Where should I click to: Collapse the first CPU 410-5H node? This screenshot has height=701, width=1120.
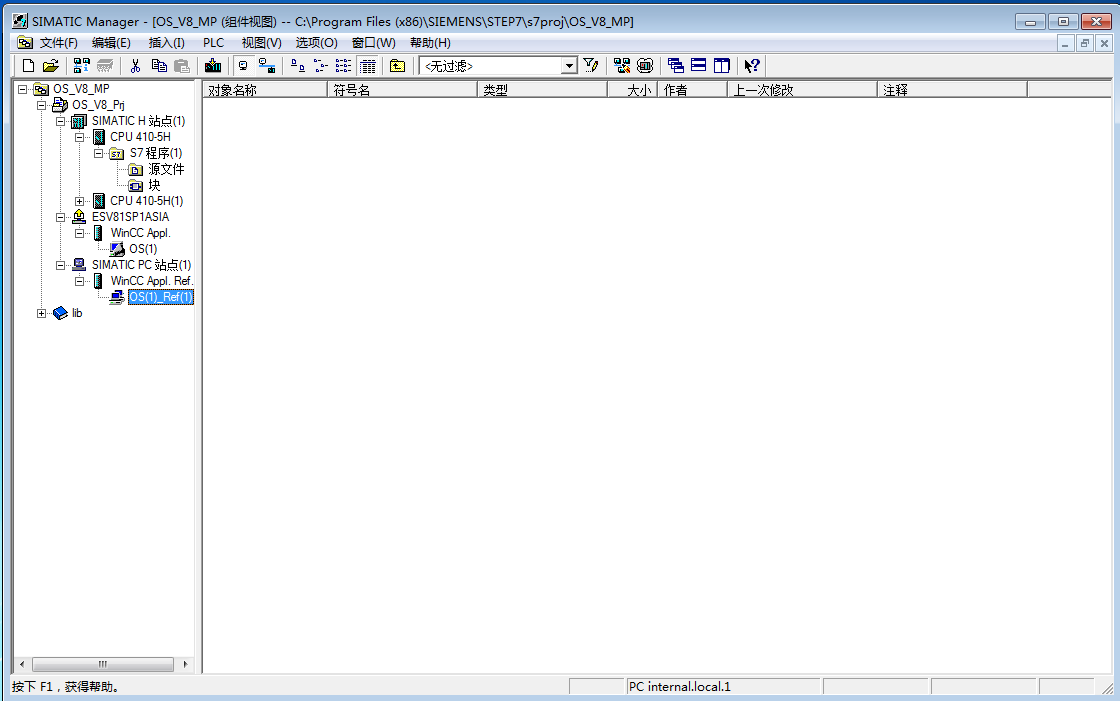coord(79,137)
